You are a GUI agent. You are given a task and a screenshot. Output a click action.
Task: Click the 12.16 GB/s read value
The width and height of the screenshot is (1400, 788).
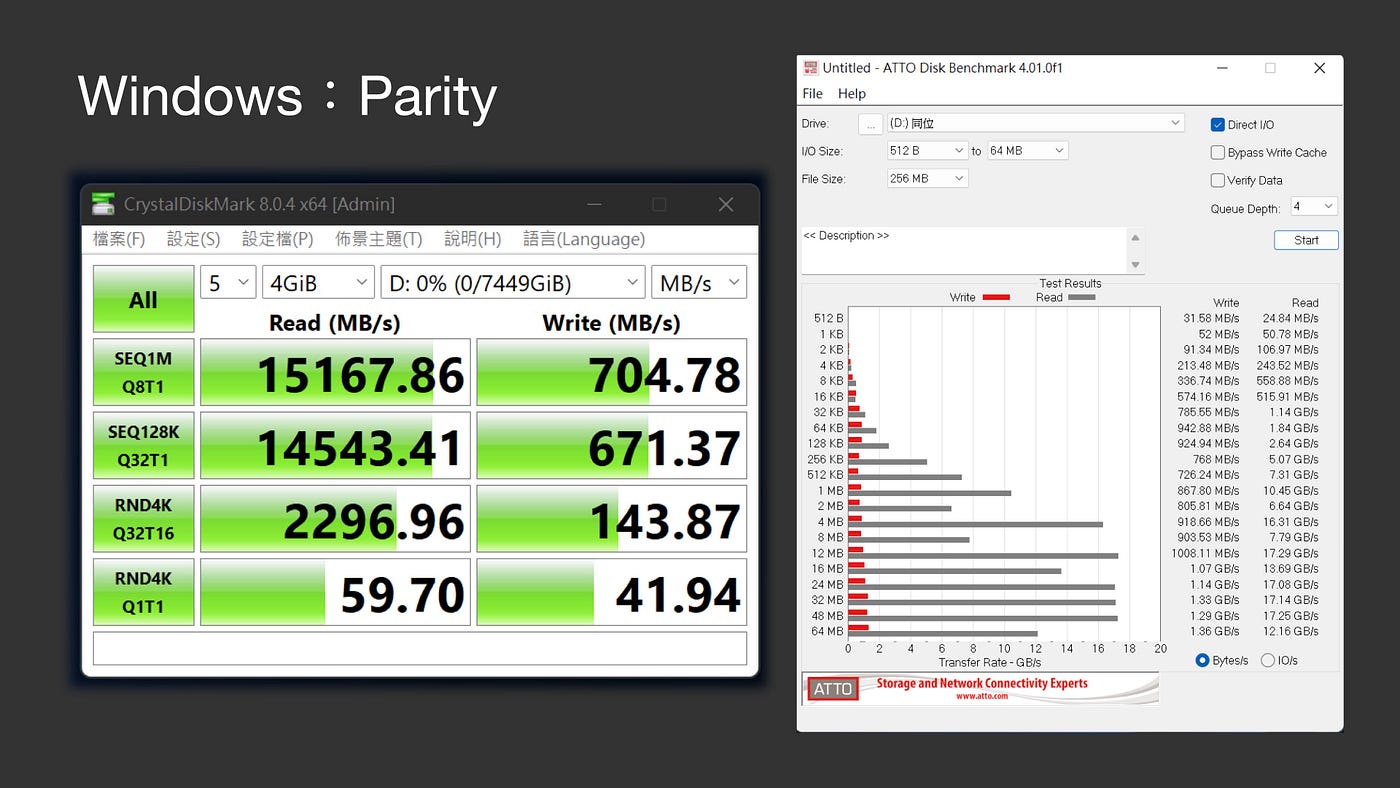click(x=1291, y=631)
